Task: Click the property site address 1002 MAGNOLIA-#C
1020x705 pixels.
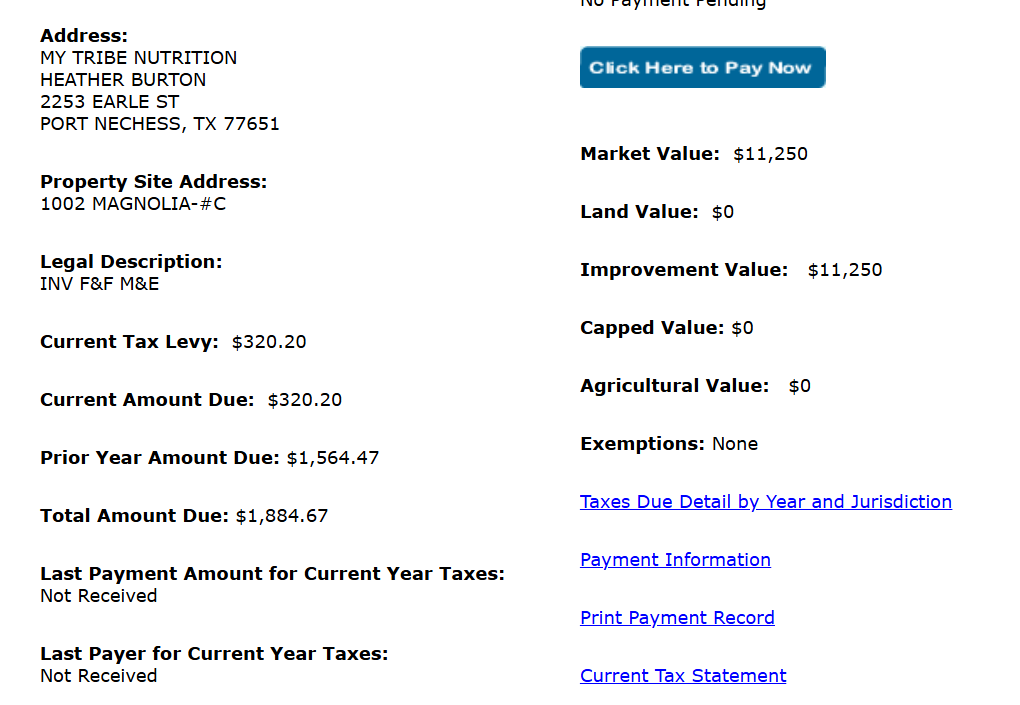Action: pos(133,204)
